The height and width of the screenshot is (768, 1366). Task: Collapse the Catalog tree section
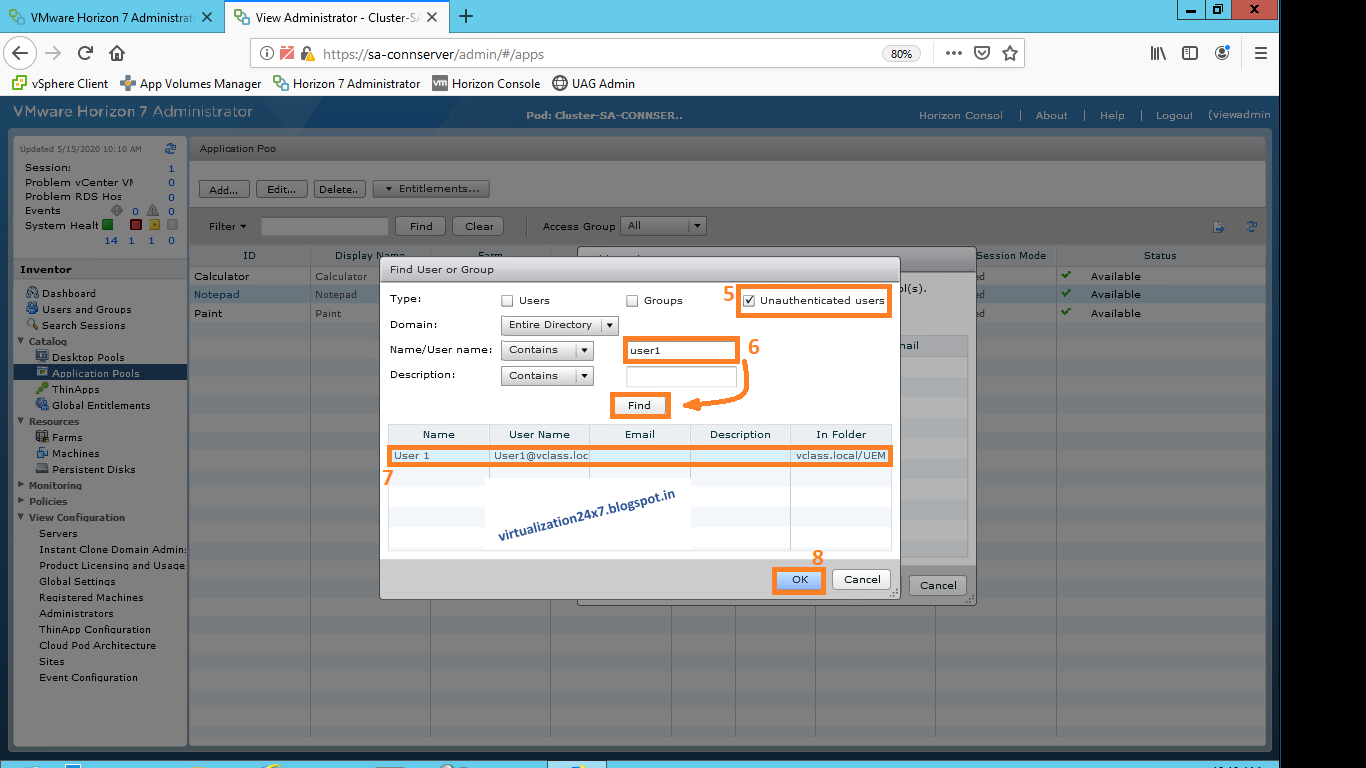tap(21, 341)
